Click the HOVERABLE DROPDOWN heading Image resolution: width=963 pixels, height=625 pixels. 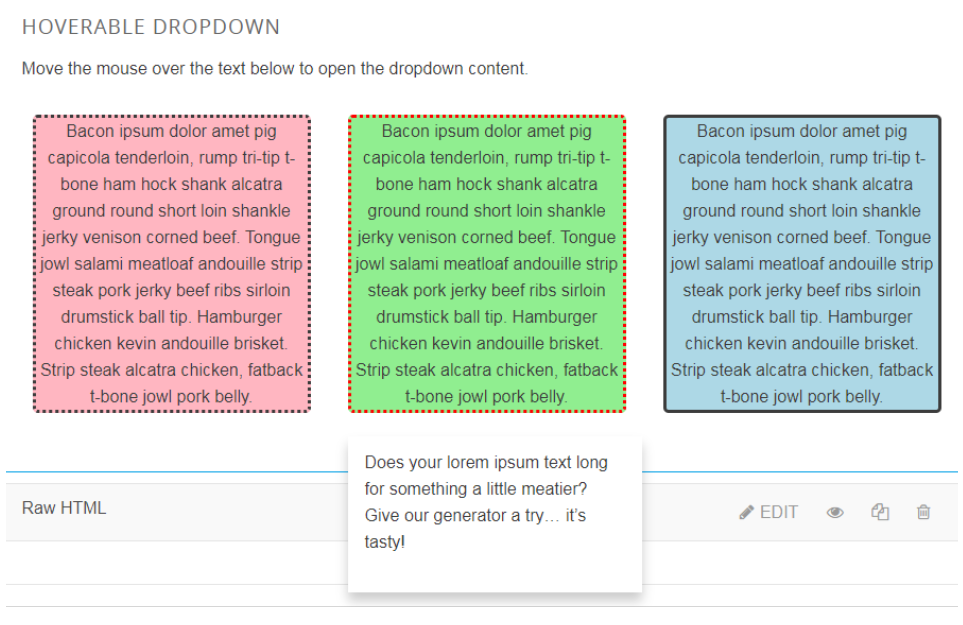coord(150,27)
